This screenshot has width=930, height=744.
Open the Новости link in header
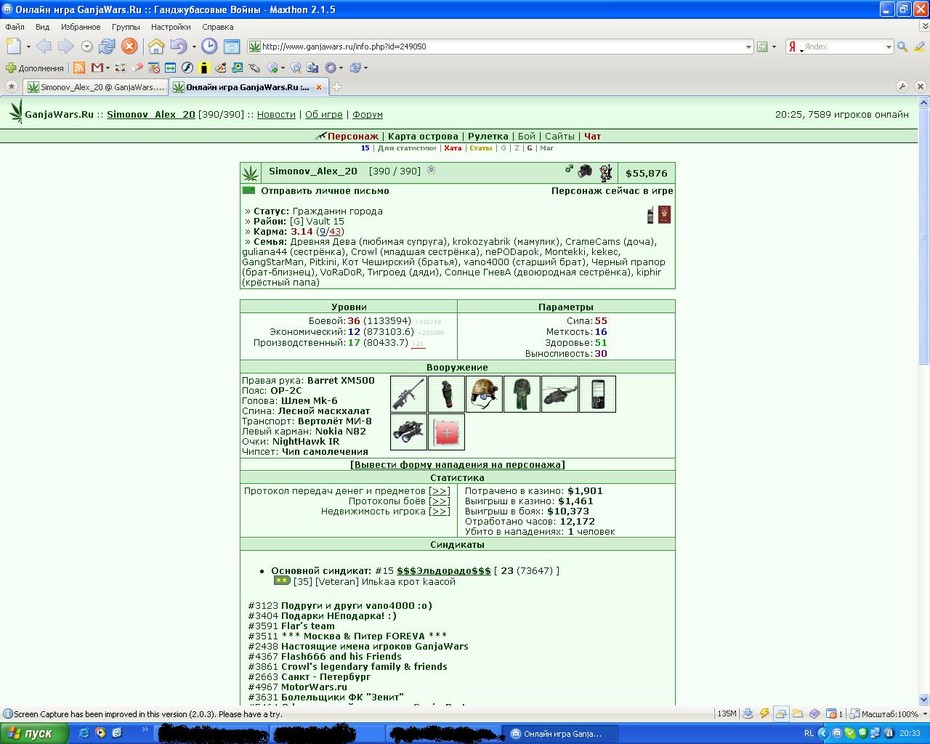click(x=276, y=115)
